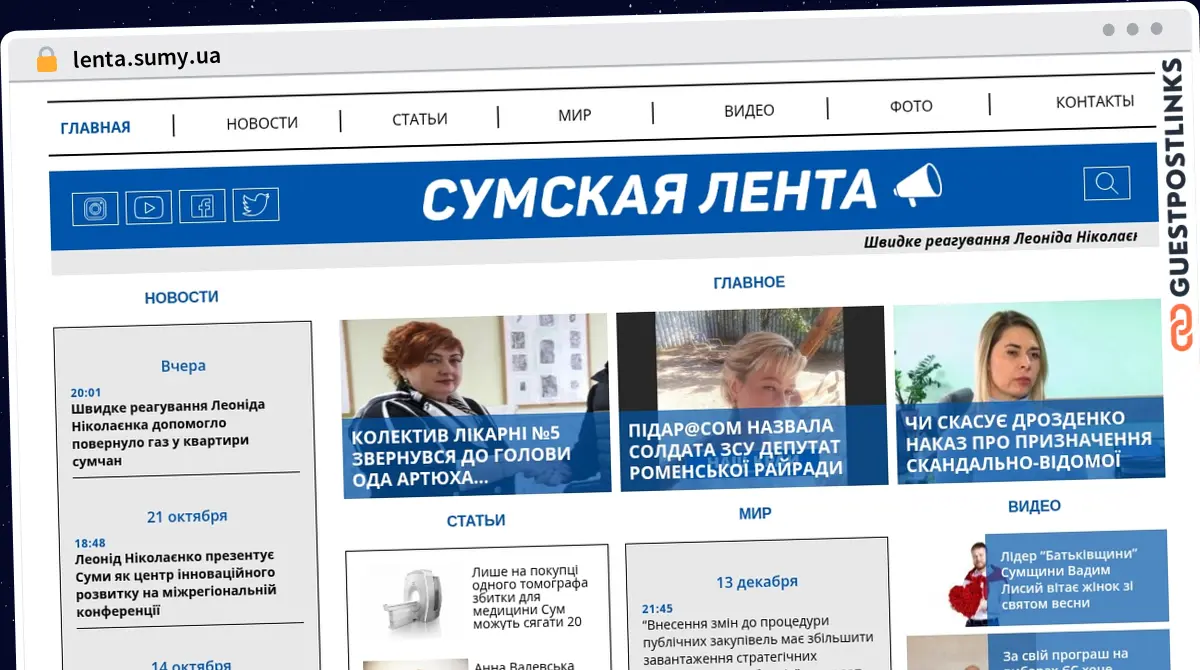Open the tomograph purchase article link
Viewport: 1200px width, 670px height.
(528, 596)
